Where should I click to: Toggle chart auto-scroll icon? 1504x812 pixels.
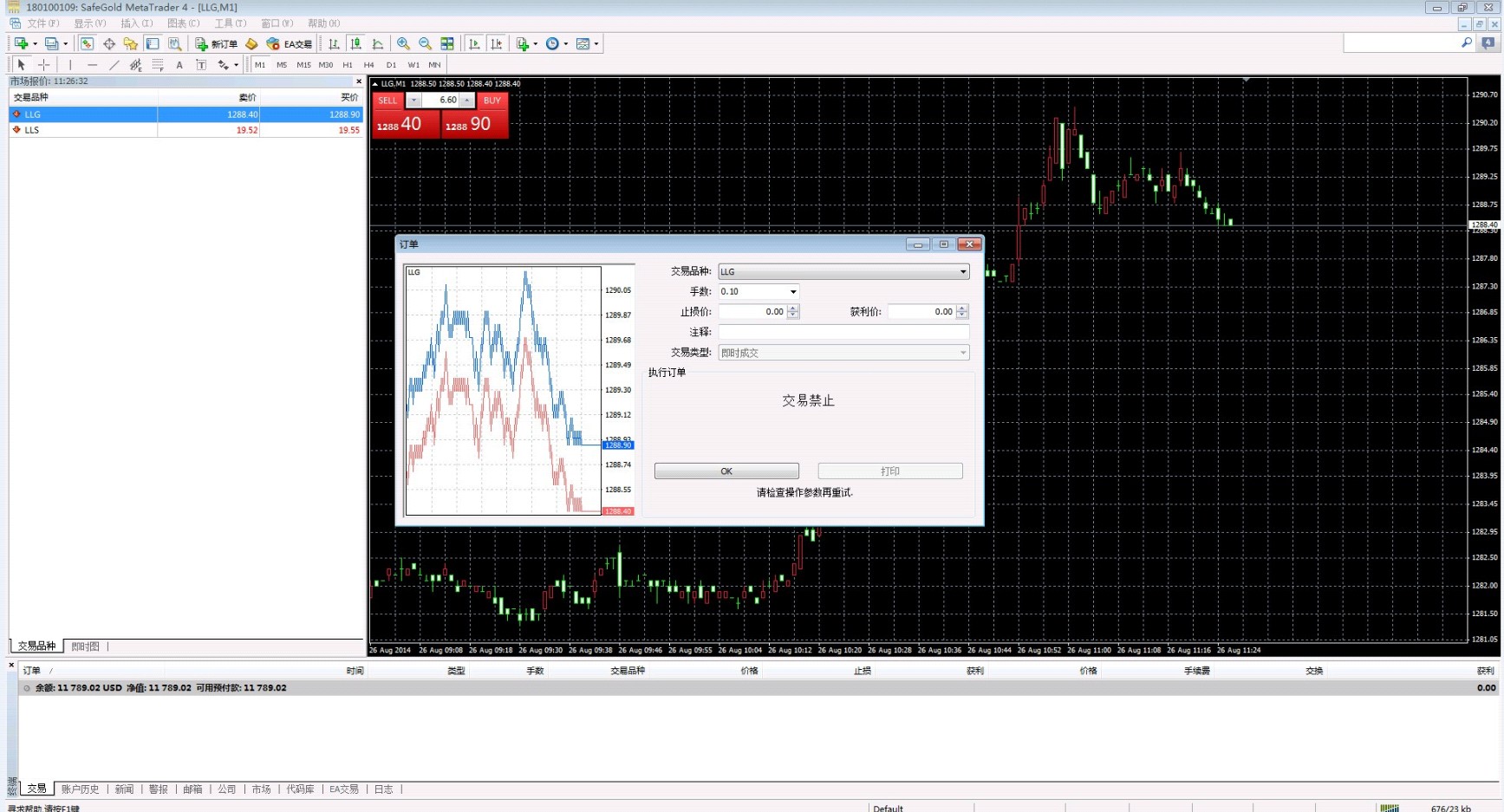pyautogui.click(x=474, y=43)
